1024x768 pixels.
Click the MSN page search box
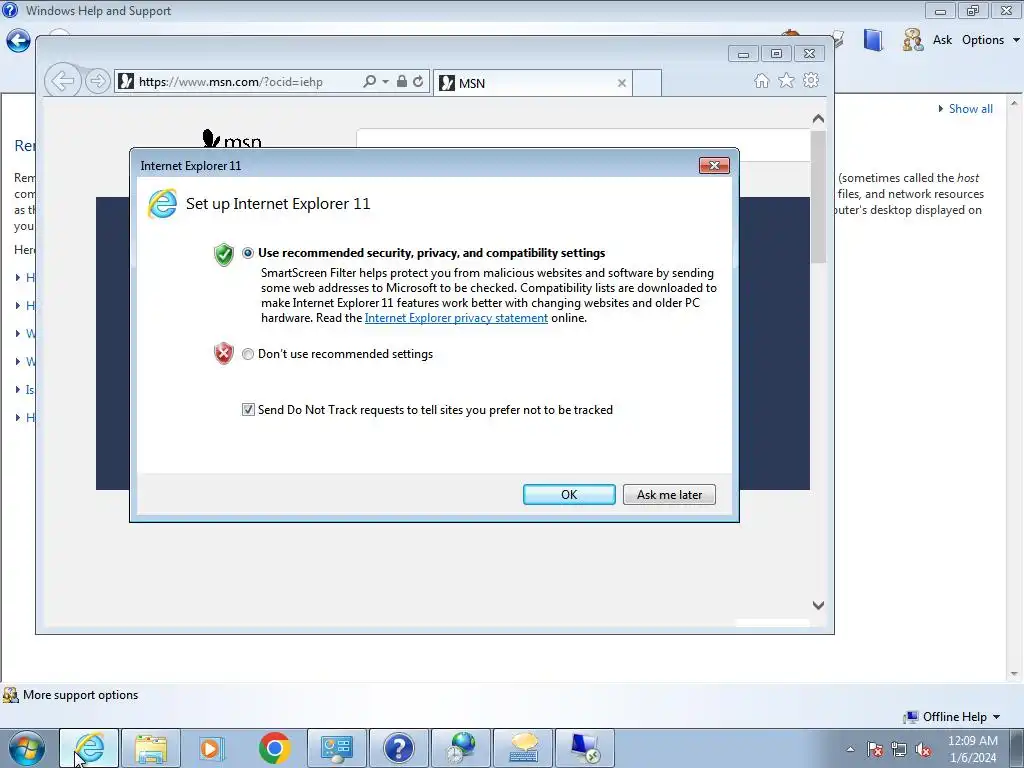583,144
